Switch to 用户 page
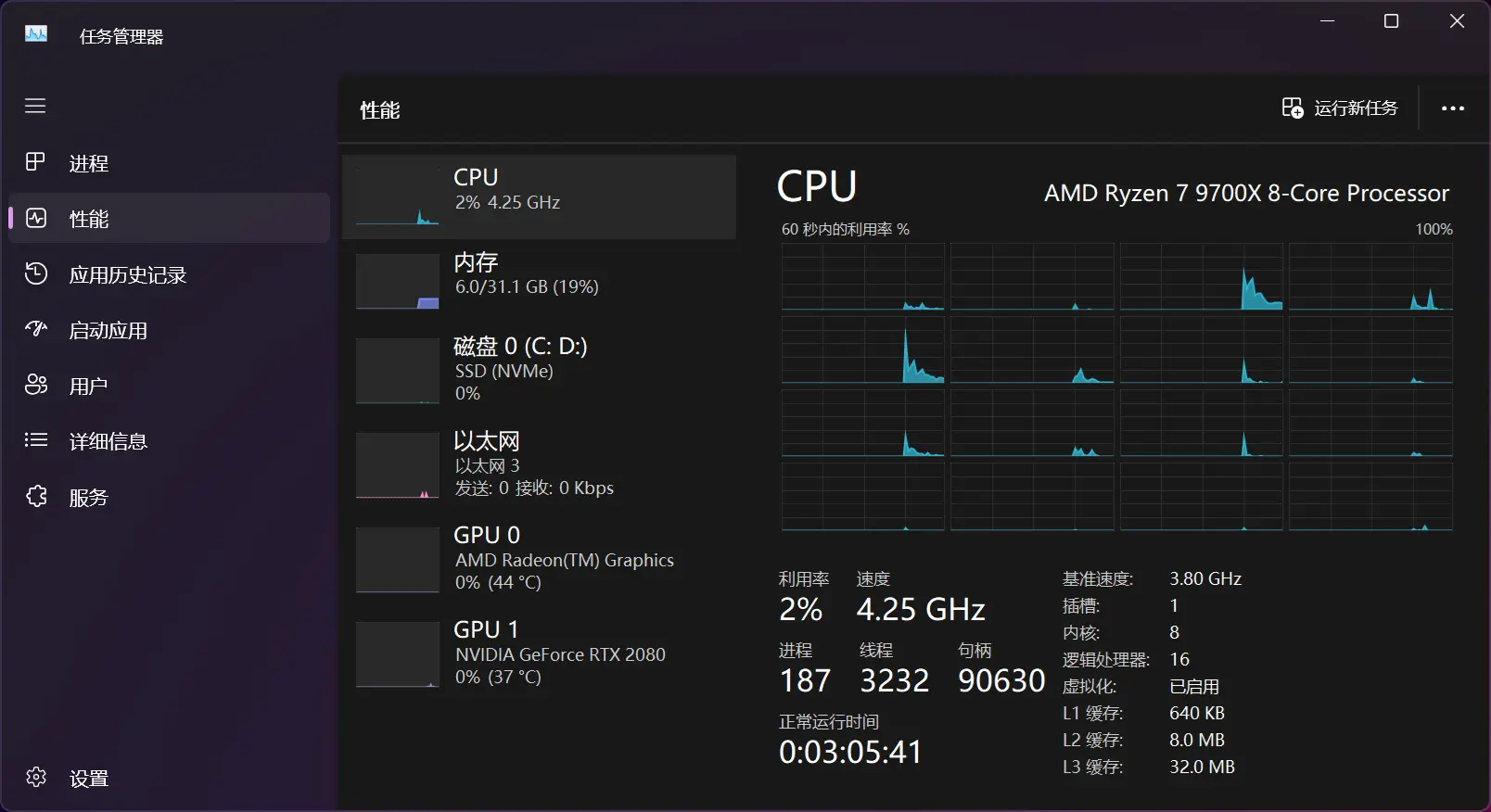 click(x=169, y=386)
